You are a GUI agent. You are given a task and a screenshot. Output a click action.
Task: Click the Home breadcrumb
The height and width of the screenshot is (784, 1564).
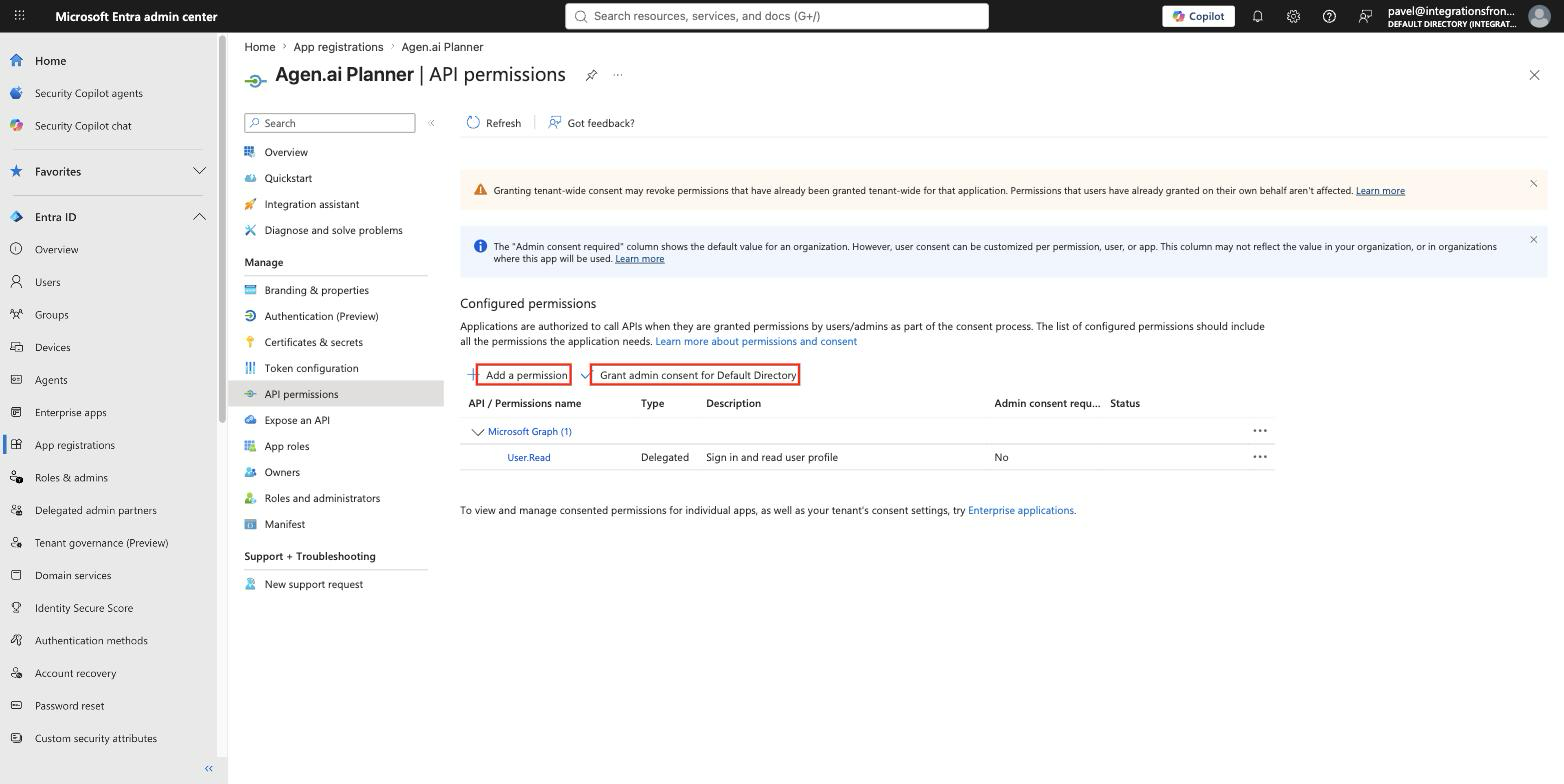[259, 47]
